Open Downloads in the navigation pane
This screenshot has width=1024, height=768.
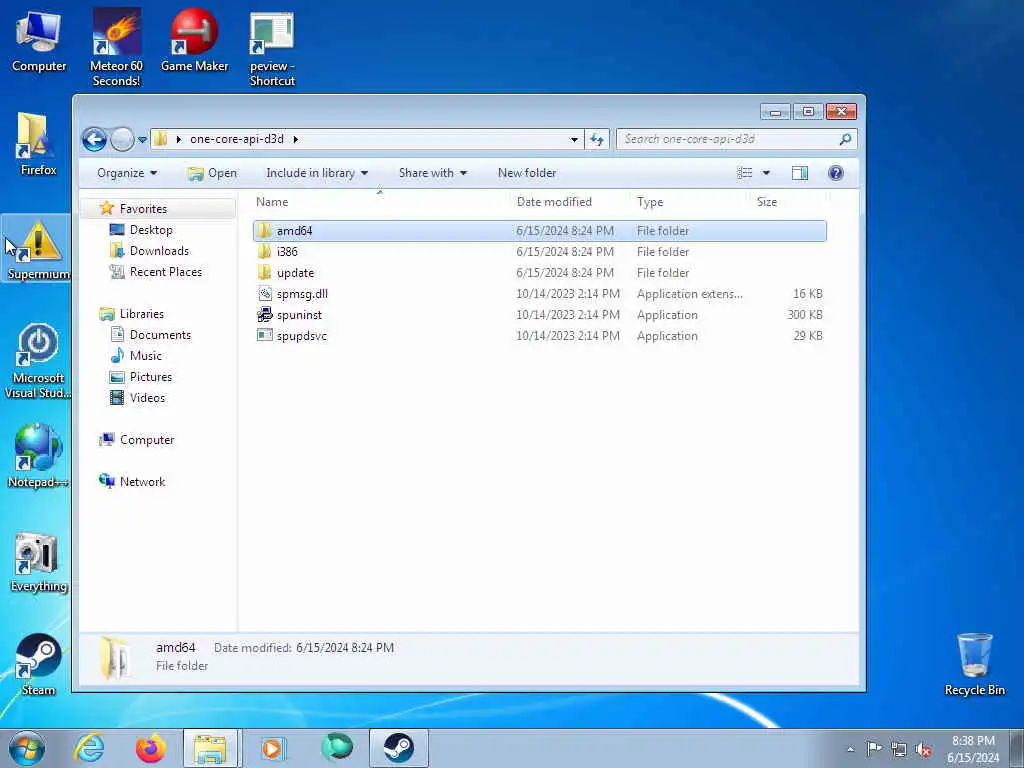159,251
